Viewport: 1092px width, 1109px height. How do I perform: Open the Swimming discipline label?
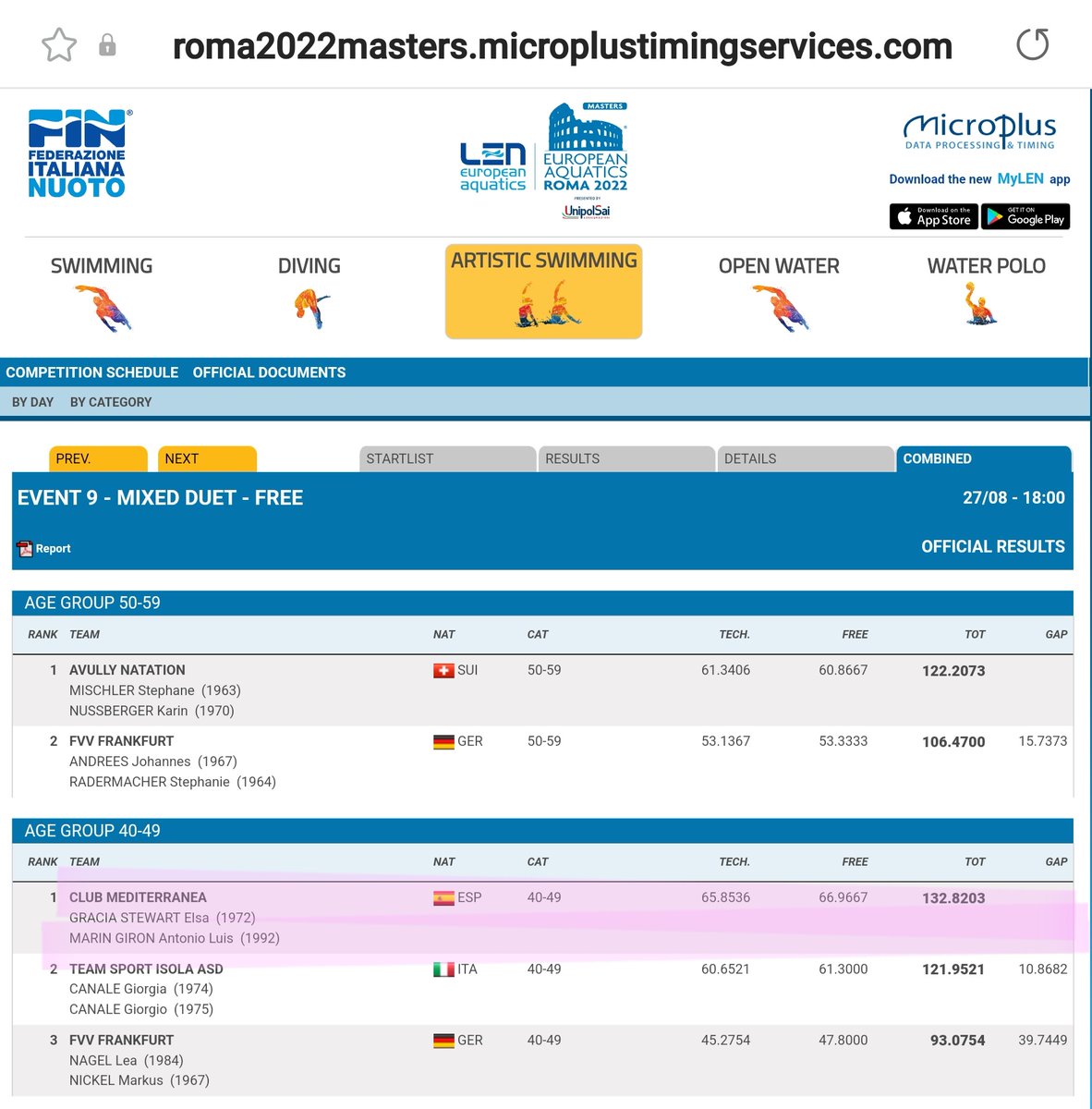tap(102, 266)
